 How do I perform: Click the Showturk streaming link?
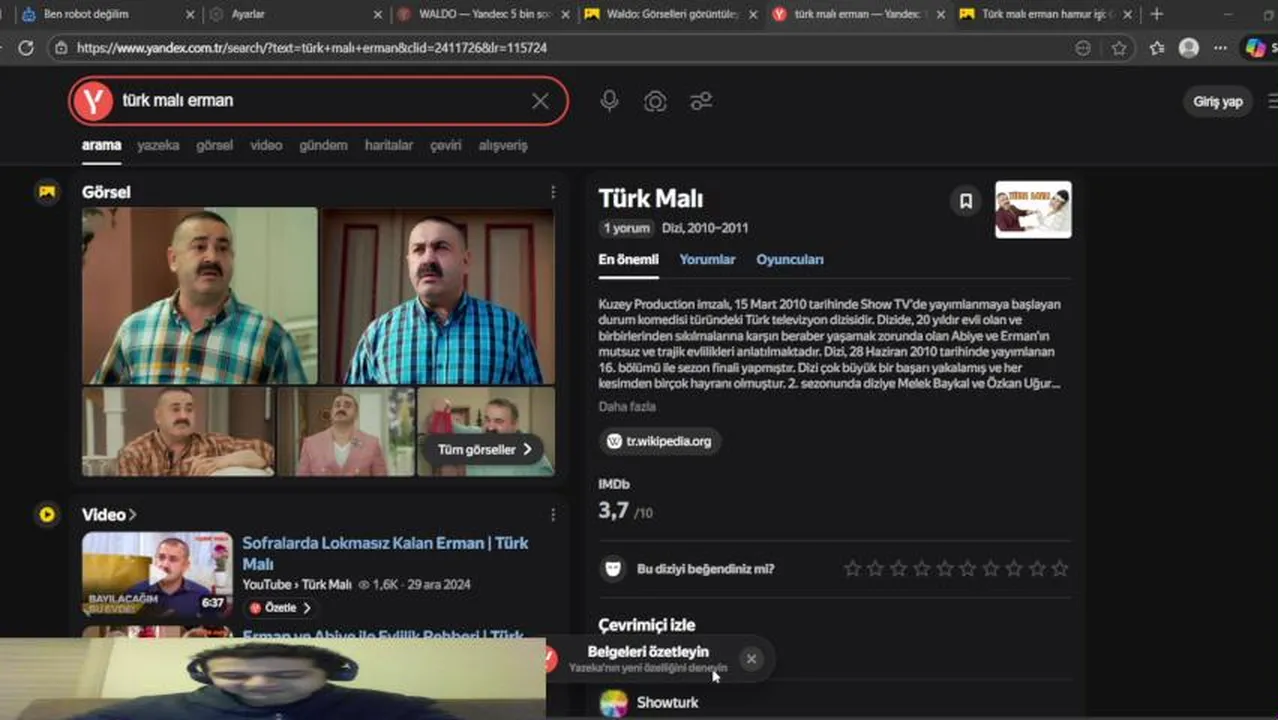click(667, 702)
